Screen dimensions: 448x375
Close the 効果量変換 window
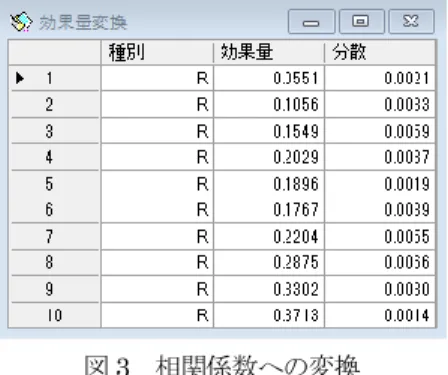point(411,22)
